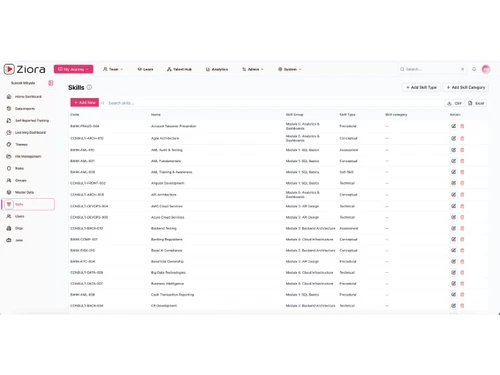Edit the API Architecture skill
The height and width of the screenshot is (375, 500).
pos(453,194)
